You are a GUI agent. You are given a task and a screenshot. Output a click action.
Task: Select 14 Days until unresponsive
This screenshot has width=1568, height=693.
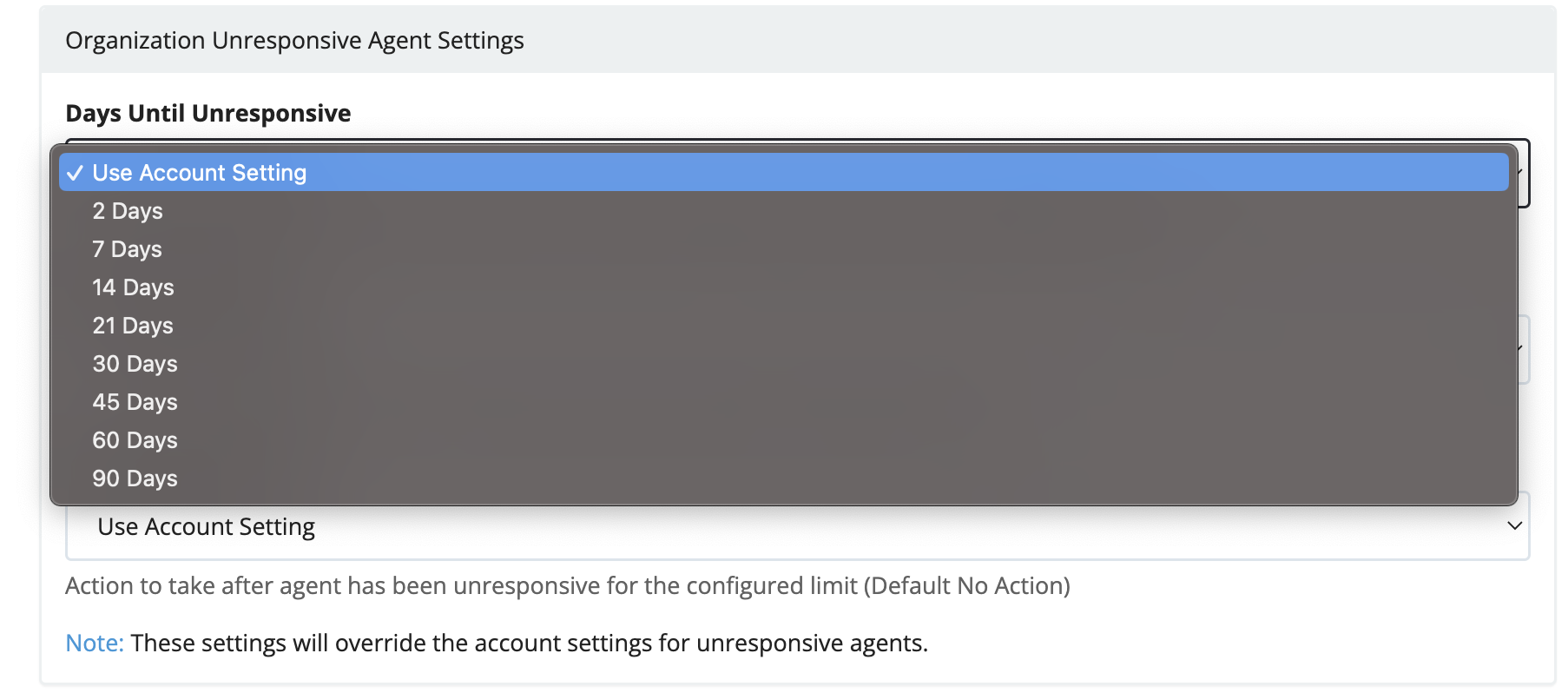click(x=783, y=287)
